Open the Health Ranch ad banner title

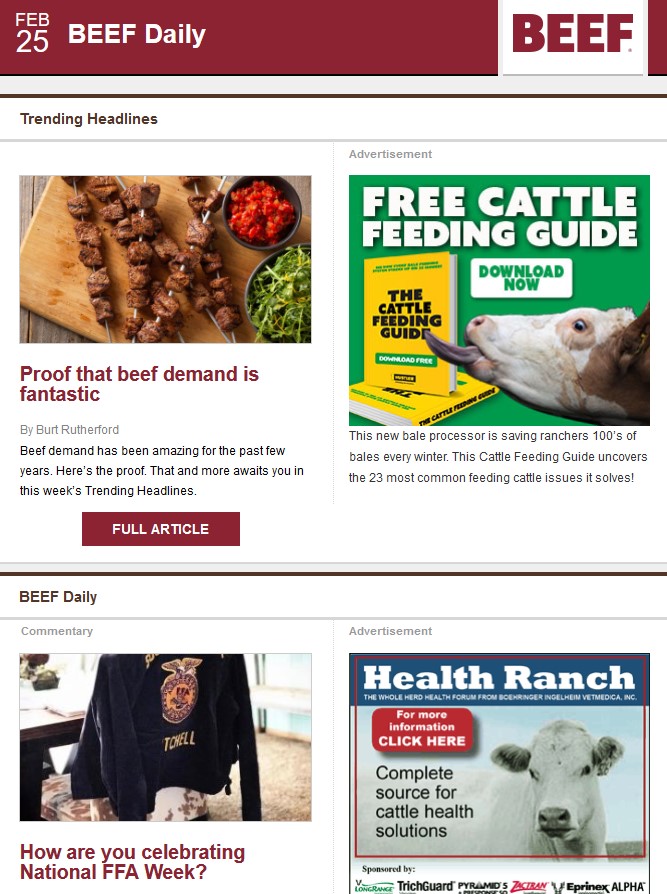(499, 678)
